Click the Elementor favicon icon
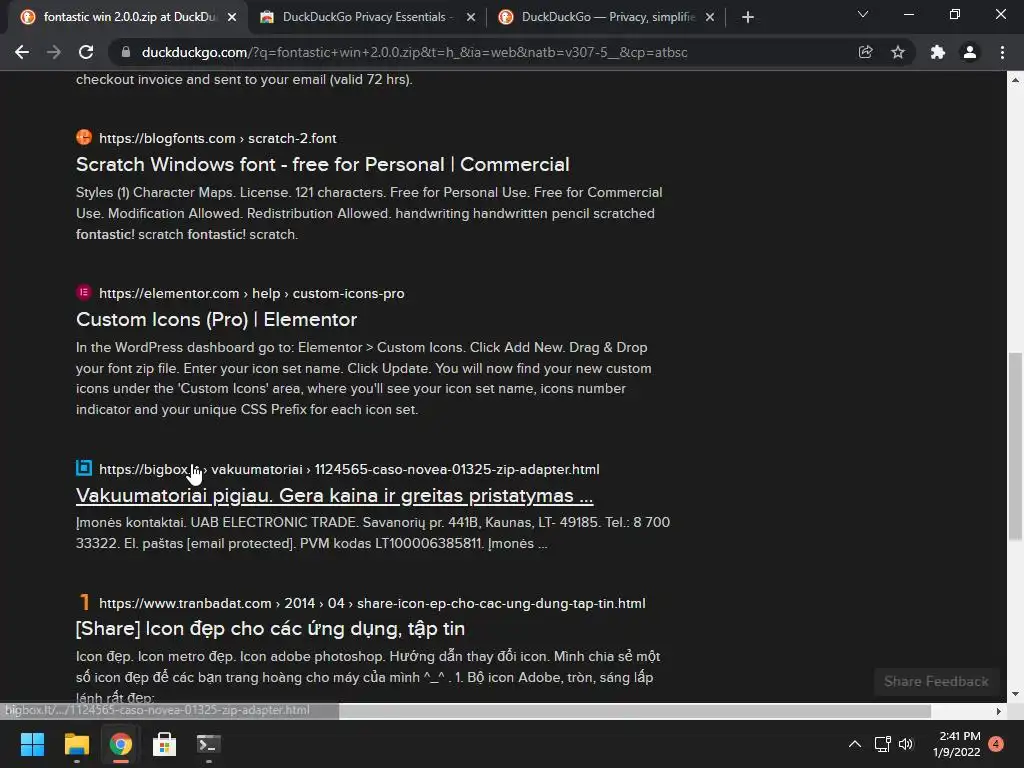 [84, 292]
